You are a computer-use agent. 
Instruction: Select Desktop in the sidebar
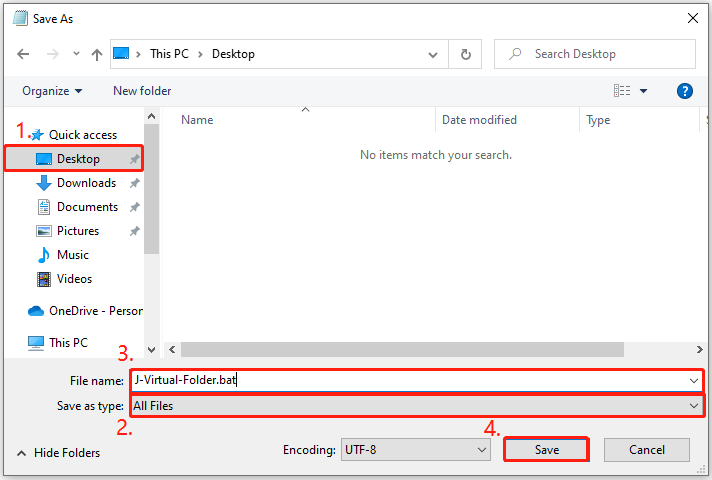pos(74,158)
